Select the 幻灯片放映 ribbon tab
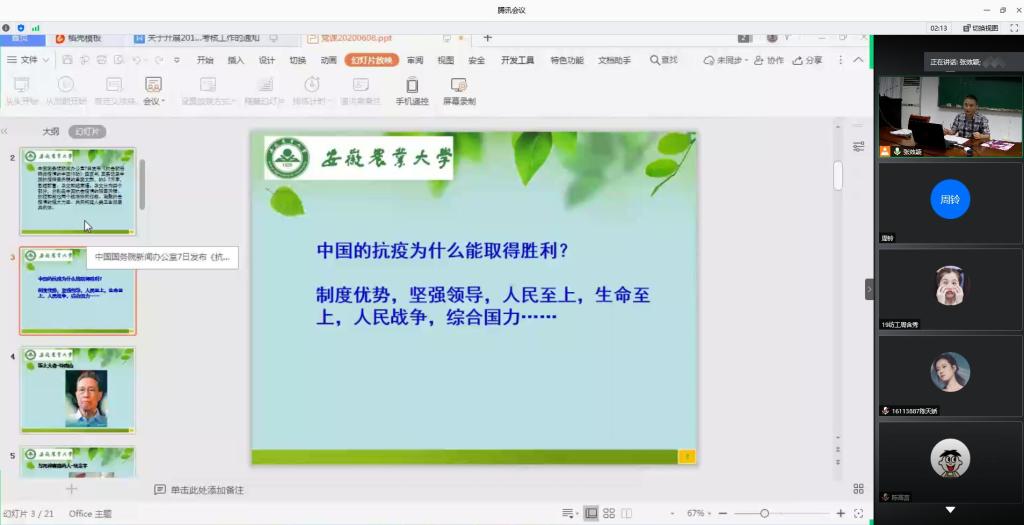Viewport: 1024px width, 525px height. [372, 60]
